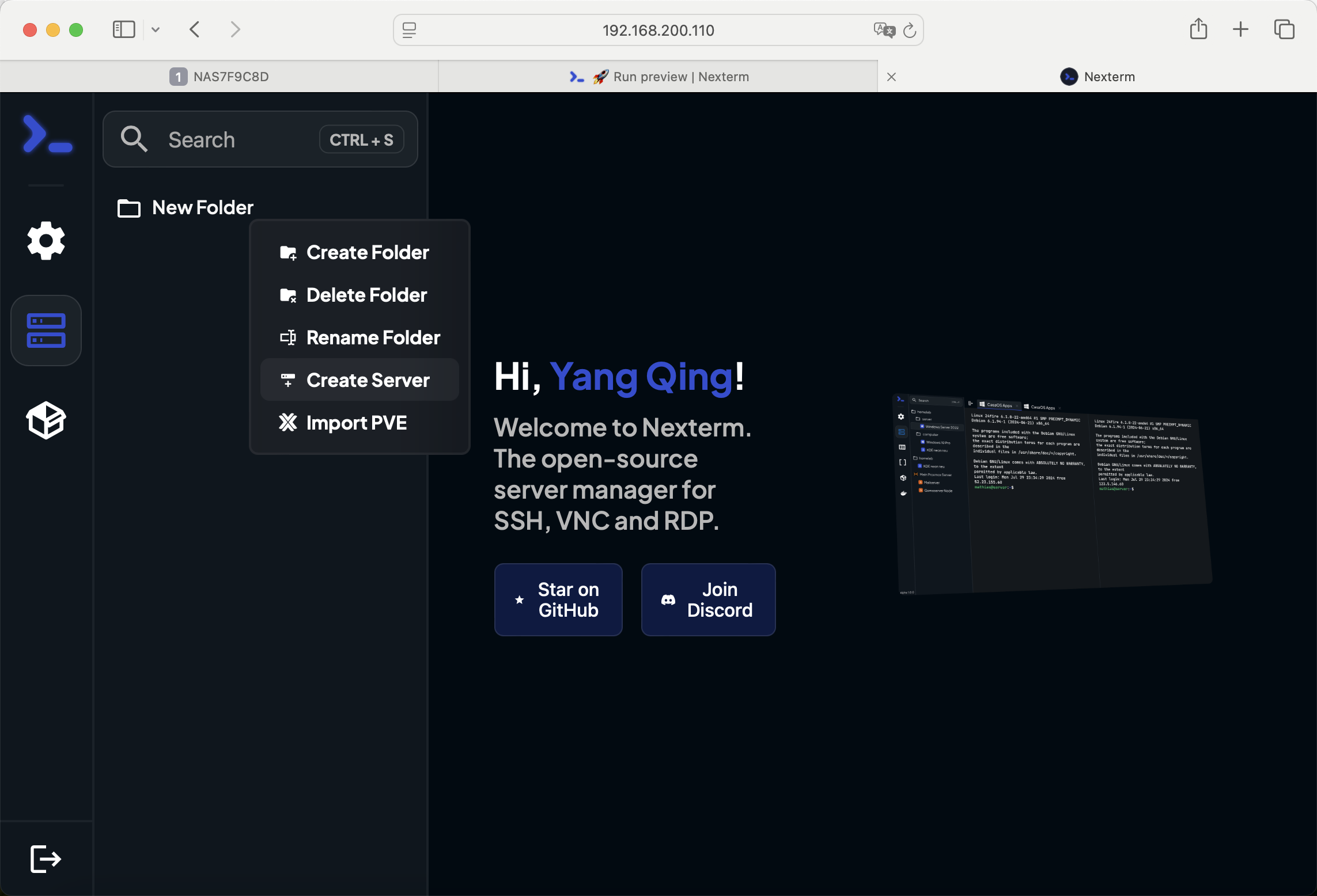The width and height of the screenshot is (1317, 896).
Task: Open the sidebar dropdown chevron in Safari
Action: pos(155,29)
